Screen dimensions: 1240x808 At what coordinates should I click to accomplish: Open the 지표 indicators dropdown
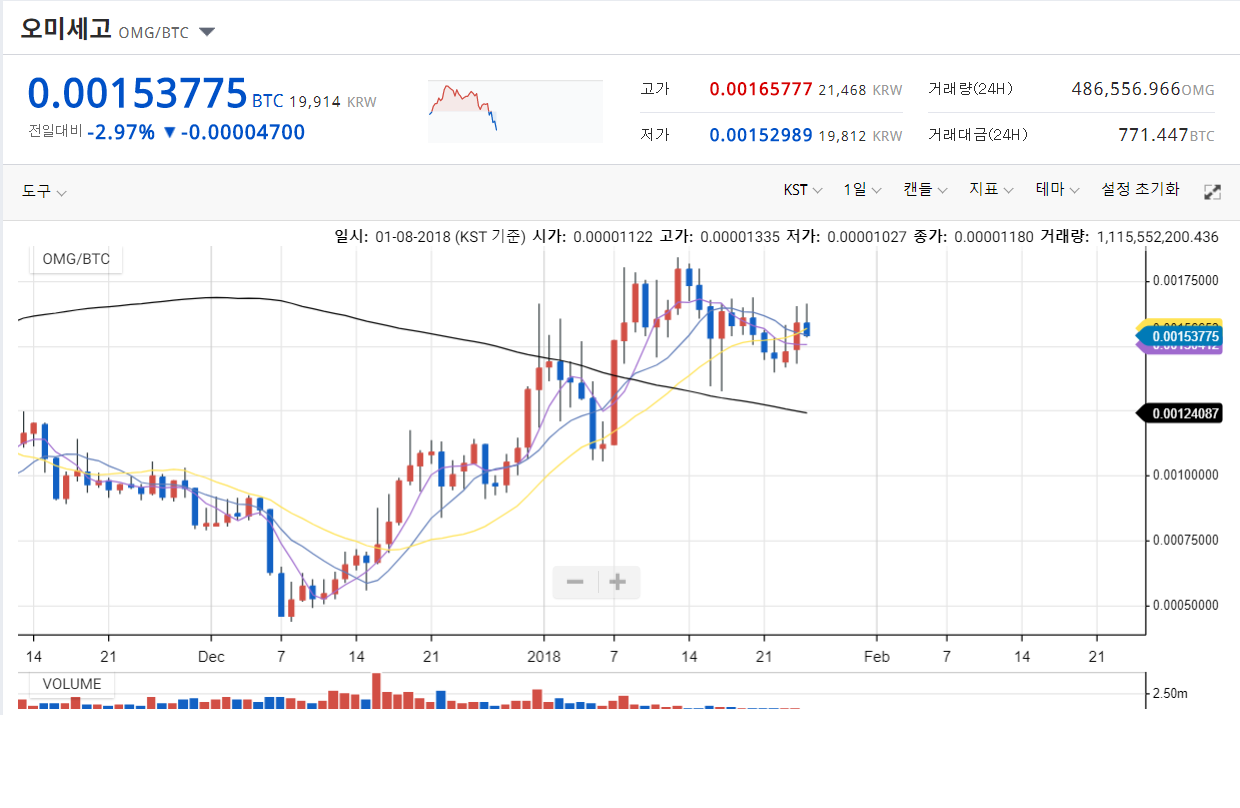[991, 189]
